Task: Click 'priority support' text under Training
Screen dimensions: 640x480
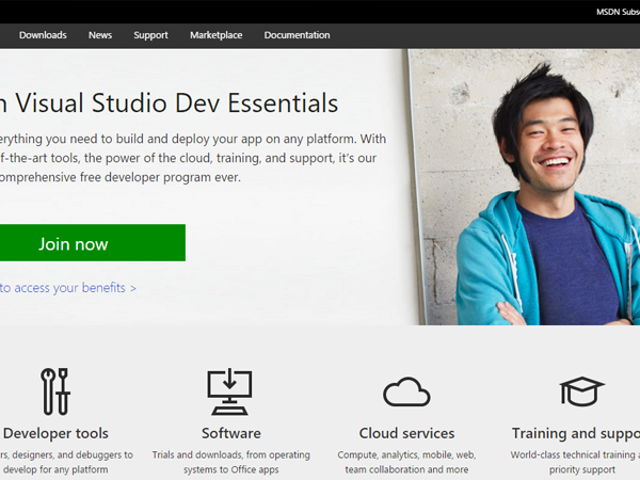Action: [x=582, y=469]
